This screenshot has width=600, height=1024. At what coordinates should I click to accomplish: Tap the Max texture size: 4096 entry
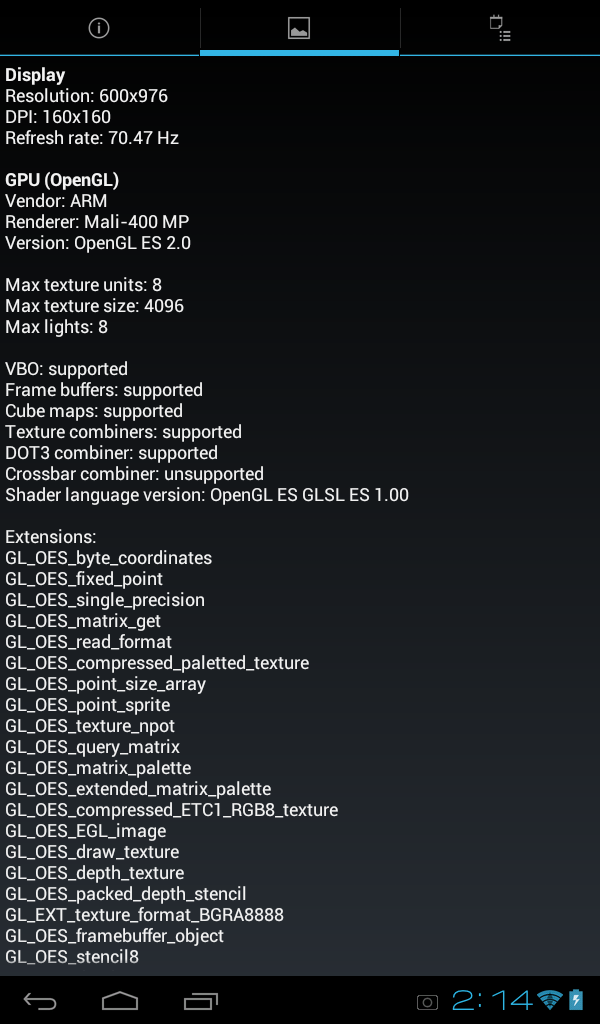[95, 306]
